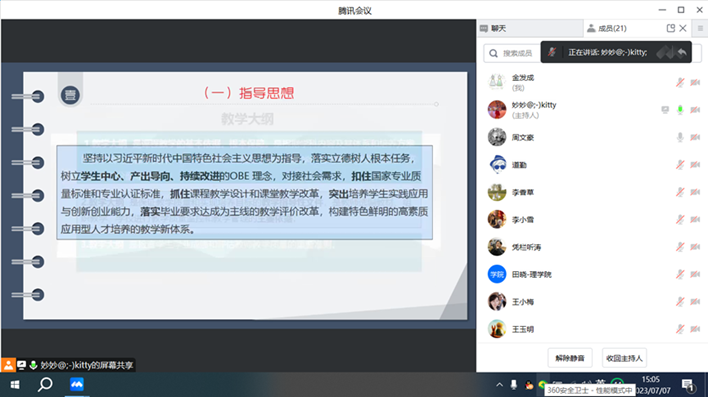The image size is (708, 397).
Task: Toggle 周文豪's microphone icon
Action: pos(680,137)
